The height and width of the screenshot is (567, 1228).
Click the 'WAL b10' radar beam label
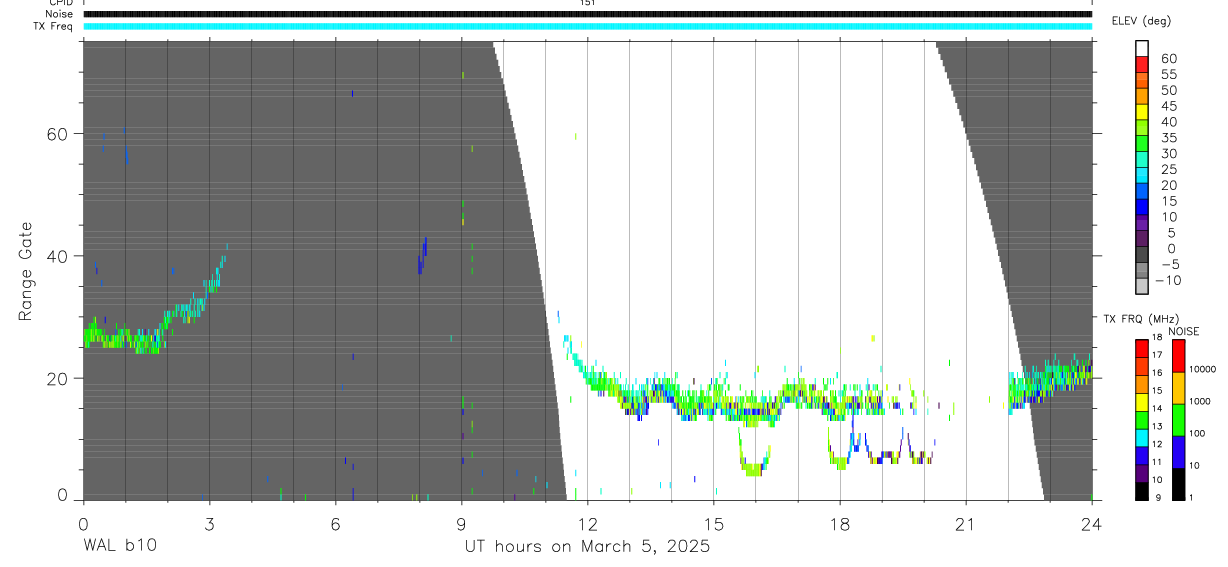pyautogui.click(x=119, y=546)
